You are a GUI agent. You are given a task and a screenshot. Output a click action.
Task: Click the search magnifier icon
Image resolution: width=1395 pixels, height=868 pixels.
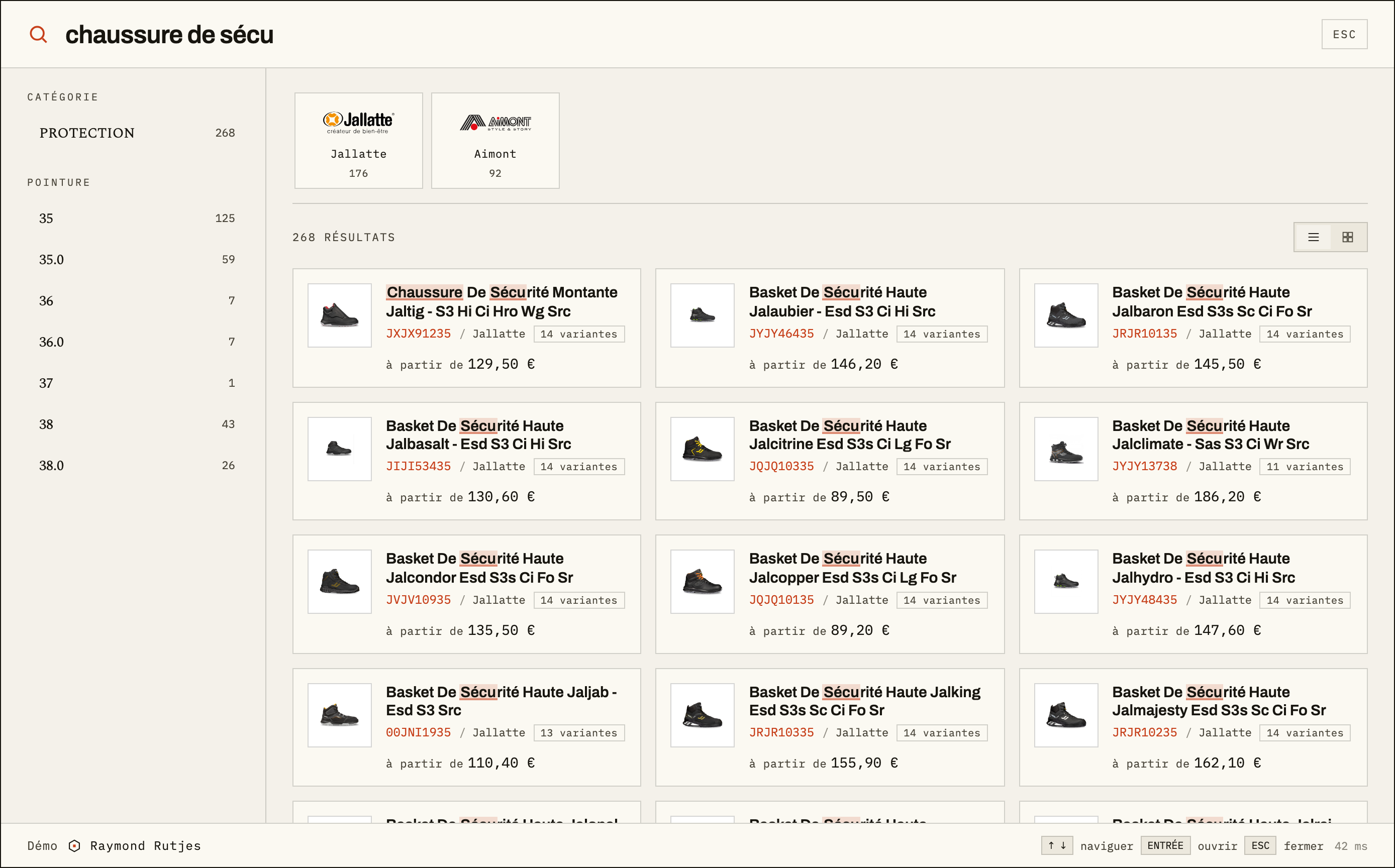(x=39, y=35)
